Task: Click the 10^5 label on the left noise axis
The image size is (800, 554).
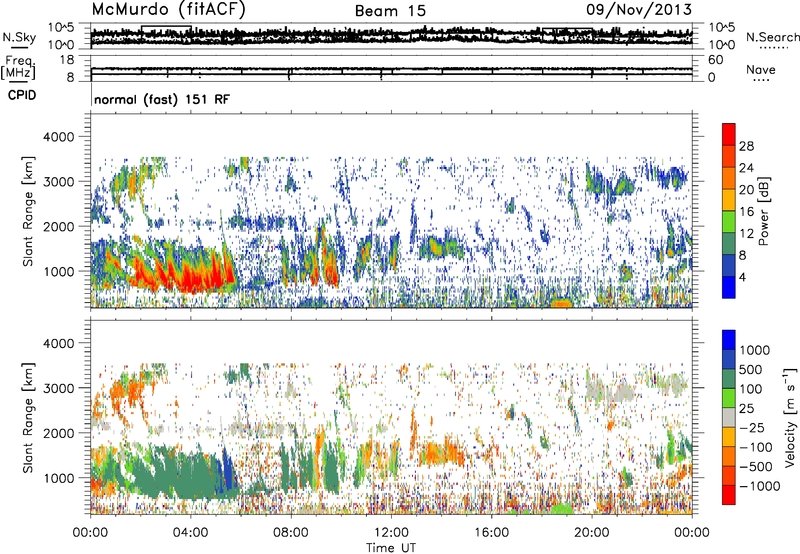Action: (x=61, y=28)
